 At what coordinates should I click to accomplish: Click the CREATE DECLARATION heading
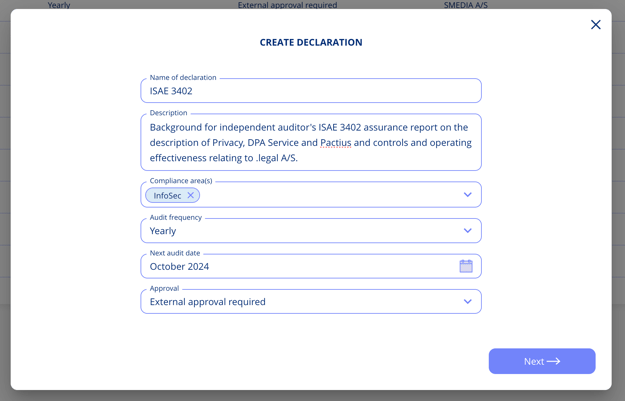click(311, 43)
